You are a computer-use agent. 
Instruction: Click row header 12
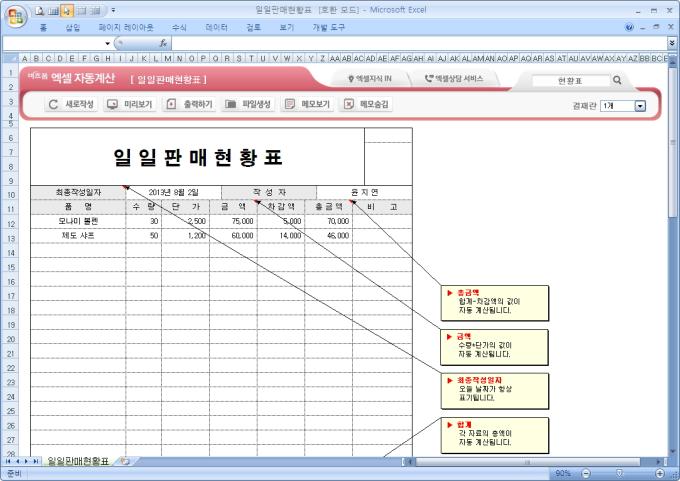(11, 224)
